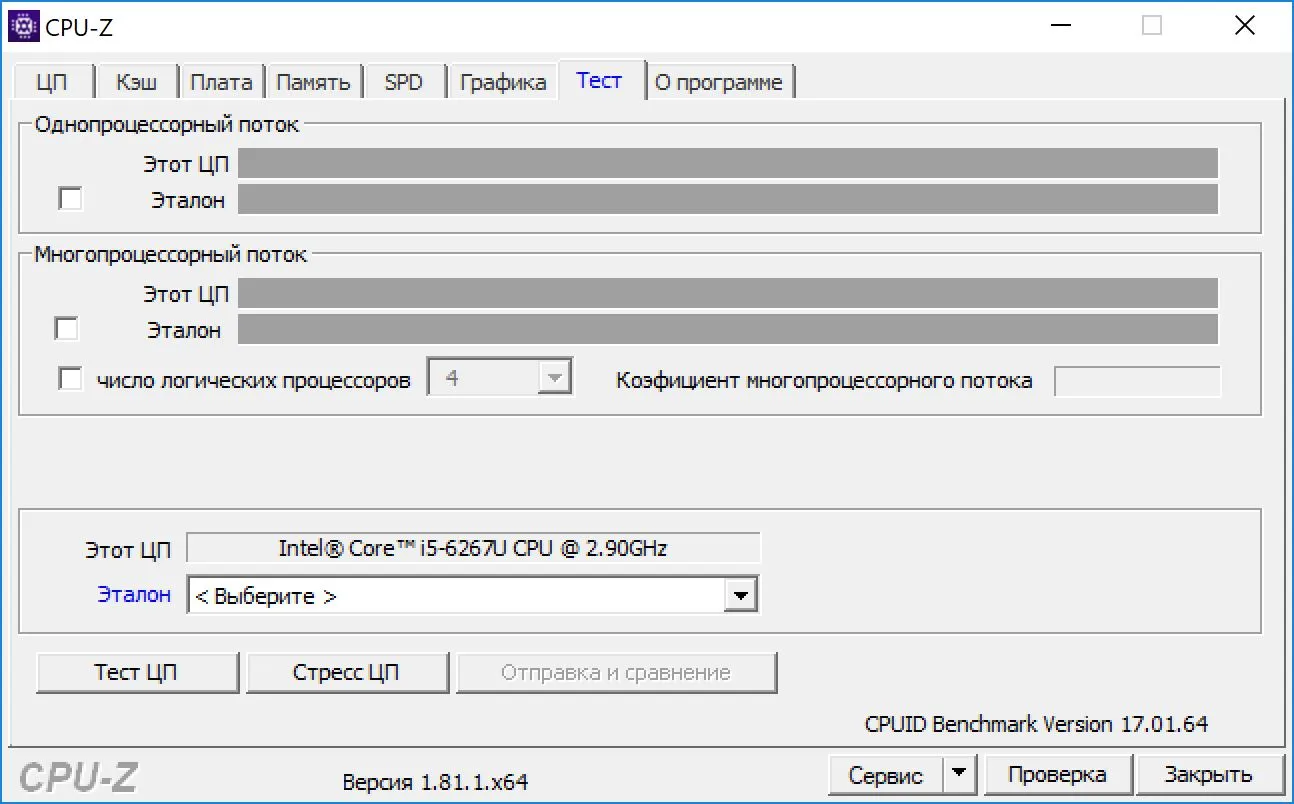Toggle число логических процессоров checkbox
This screenshot has height=804, width=1294.
(x=70, y=380)
